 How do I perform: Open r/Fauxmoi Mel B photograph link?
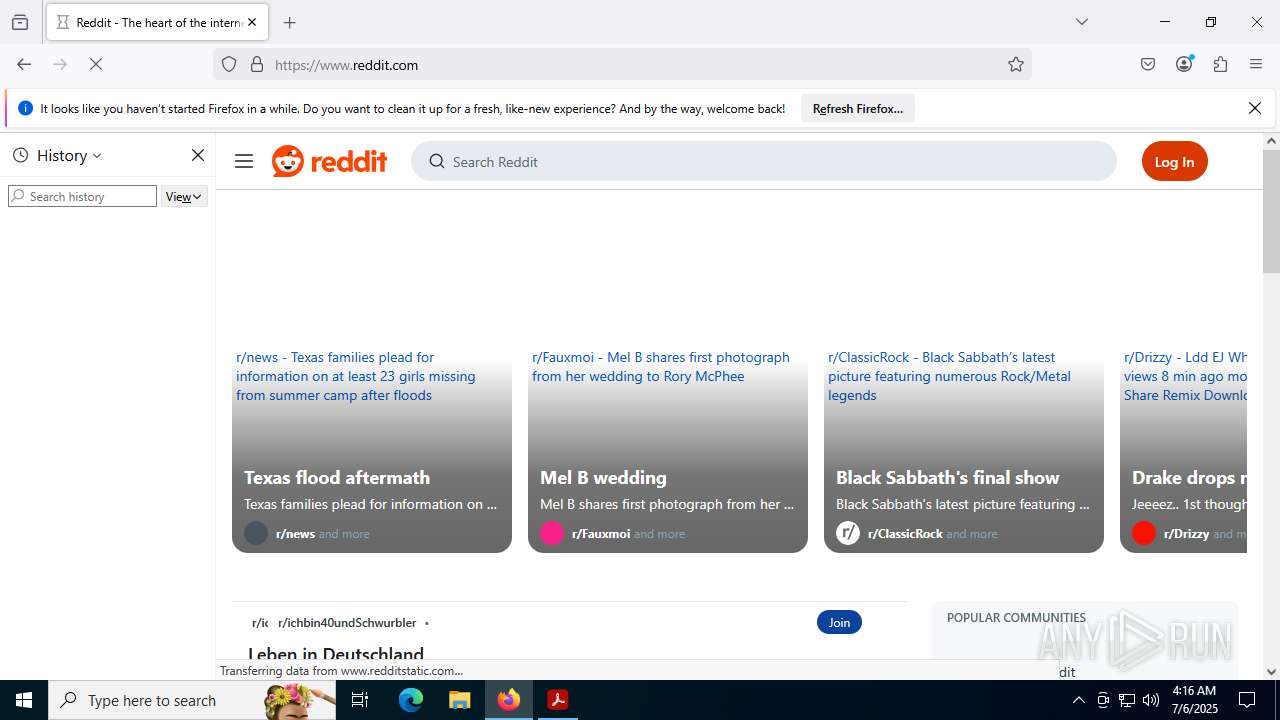pos(661,366)
